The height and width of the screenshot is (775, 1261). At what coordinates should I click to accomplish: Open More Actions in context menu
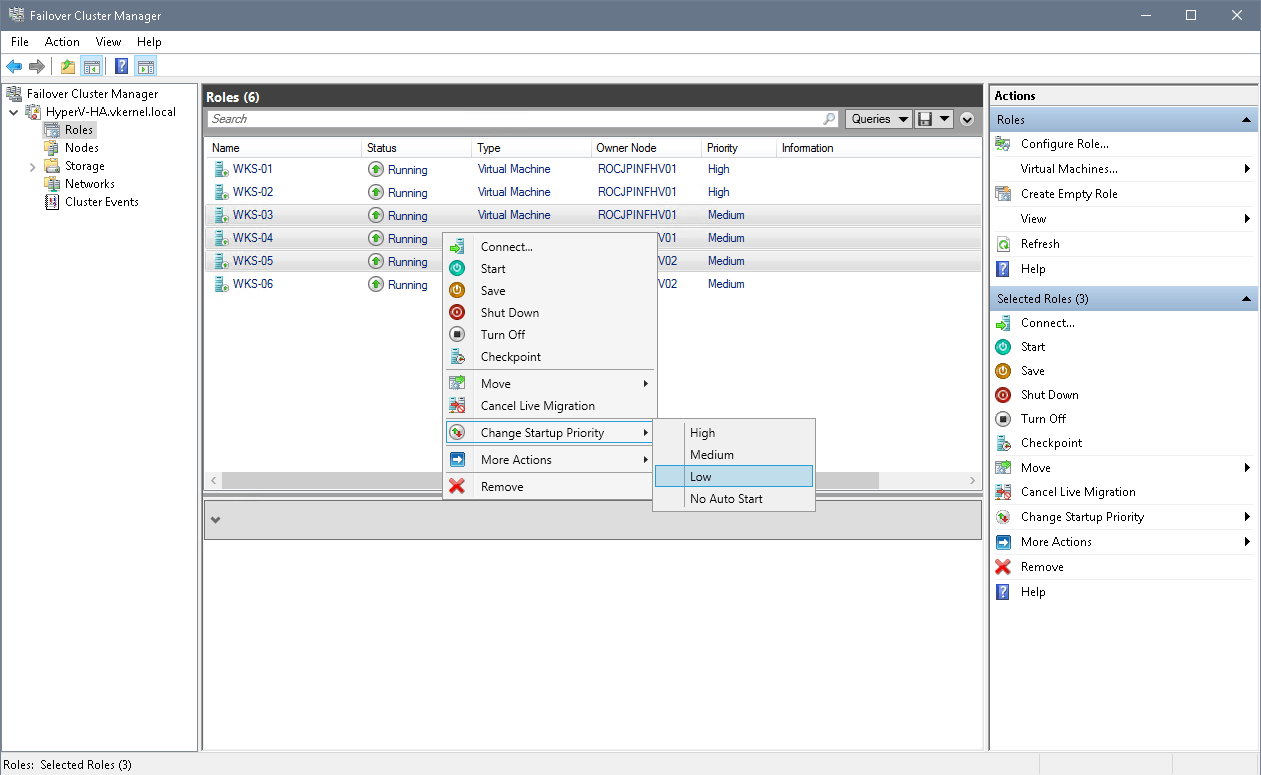pos(549,460)
